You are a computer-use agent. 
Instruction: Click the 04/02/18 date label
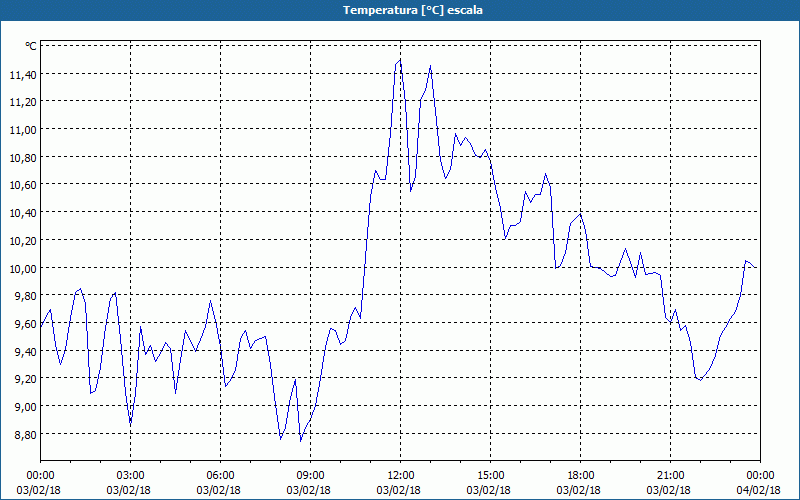coord(759,490)
